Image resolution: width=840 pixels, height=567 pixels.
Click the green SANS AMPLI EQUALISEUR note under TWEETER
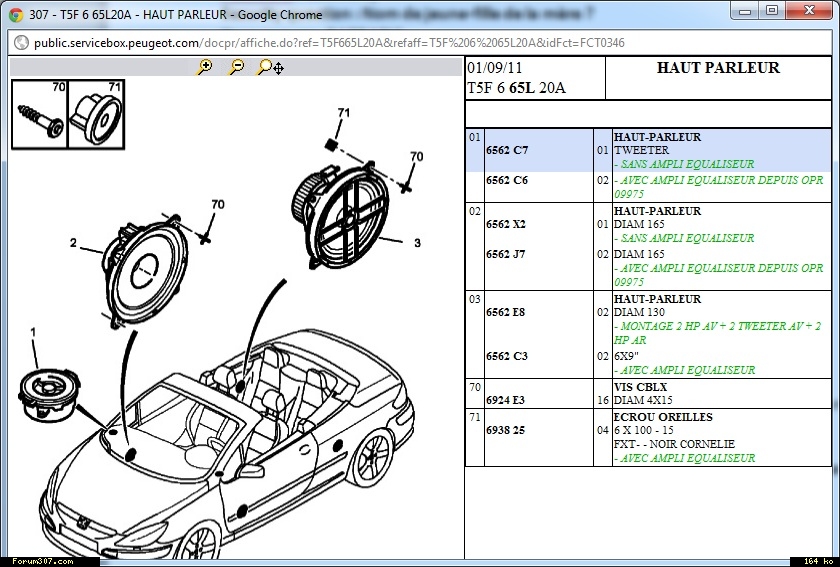[684, 164]
